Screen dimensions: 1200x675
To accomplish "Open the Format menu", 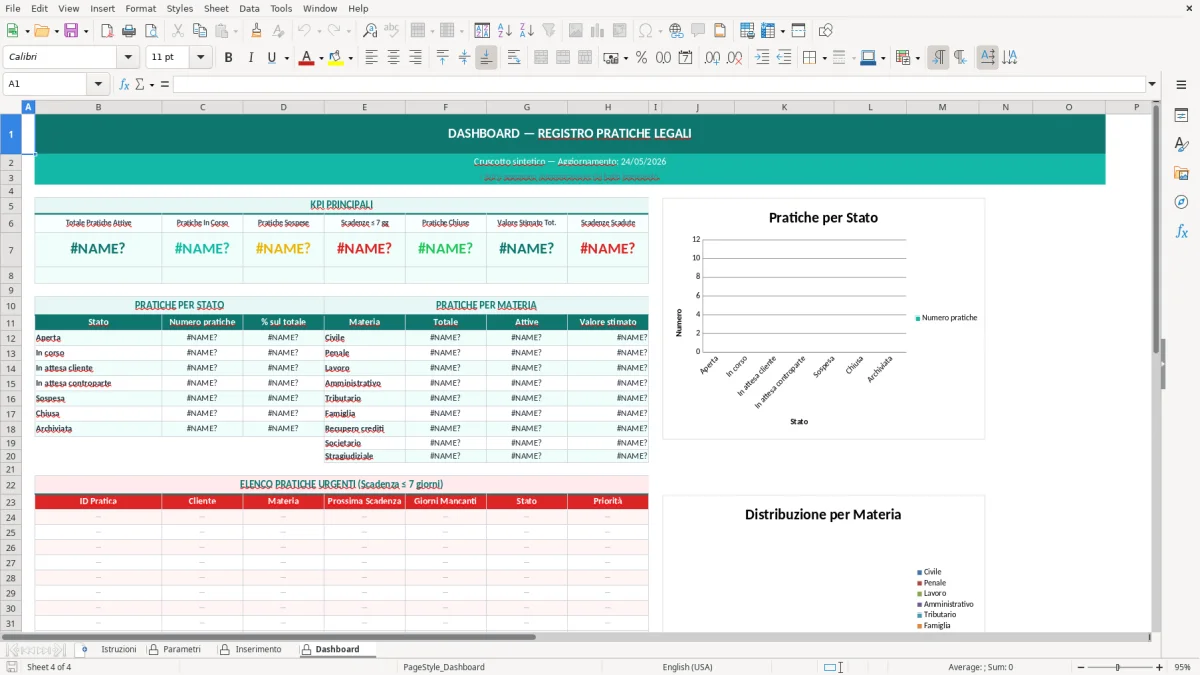I will tap(140, 8).
